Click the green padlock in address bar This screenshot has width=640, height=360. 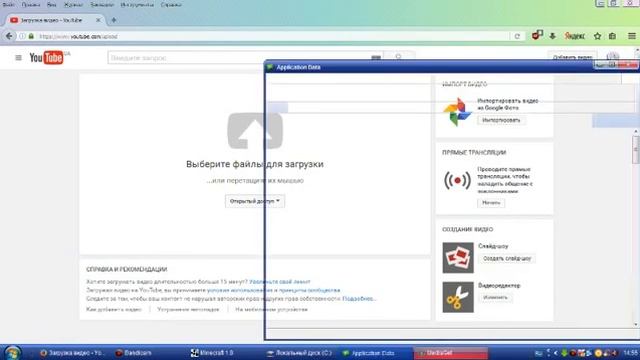coord(31,36)
